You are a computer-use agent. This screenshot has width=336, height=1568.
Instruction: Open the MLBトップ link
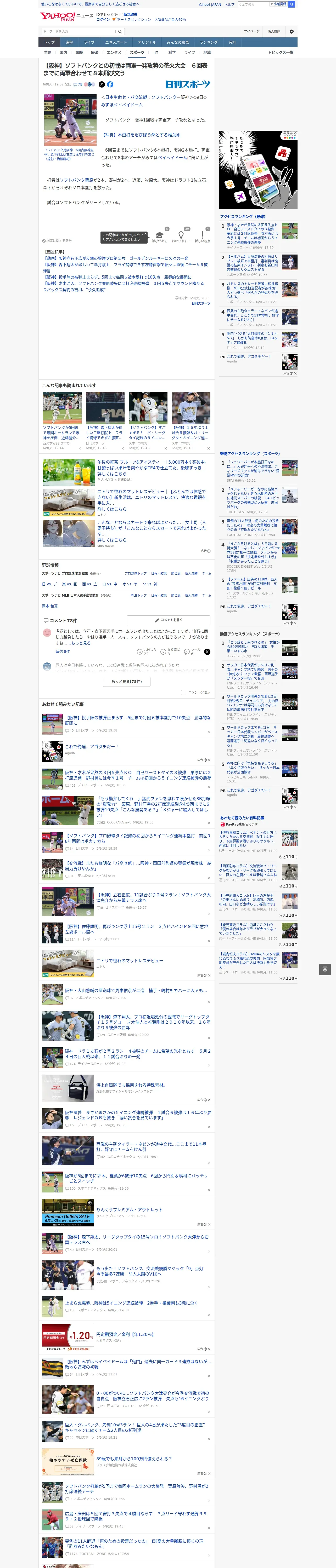(138, 595)
